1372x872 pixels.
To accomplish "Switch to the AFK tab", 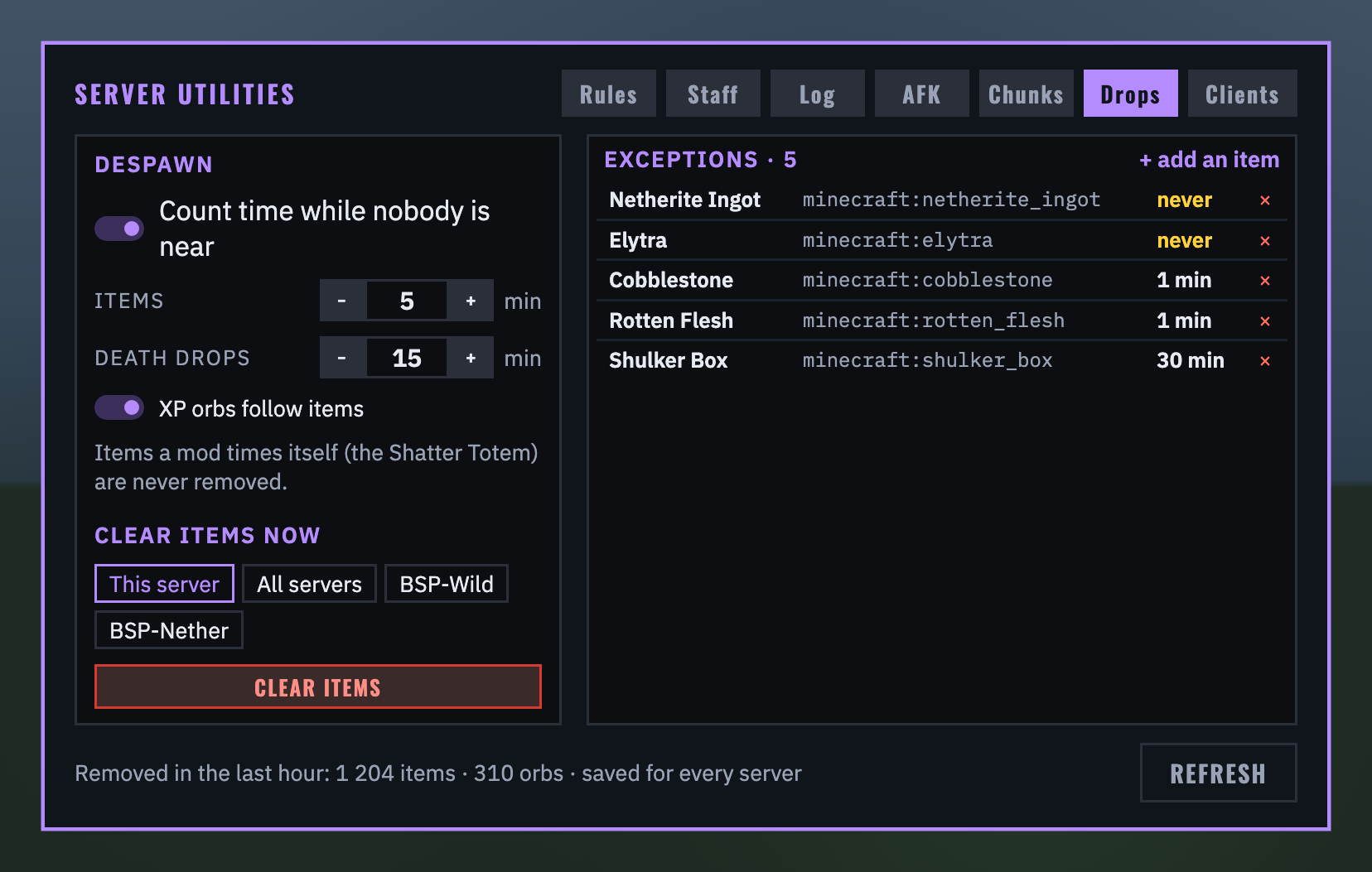I will pos(922,94).
